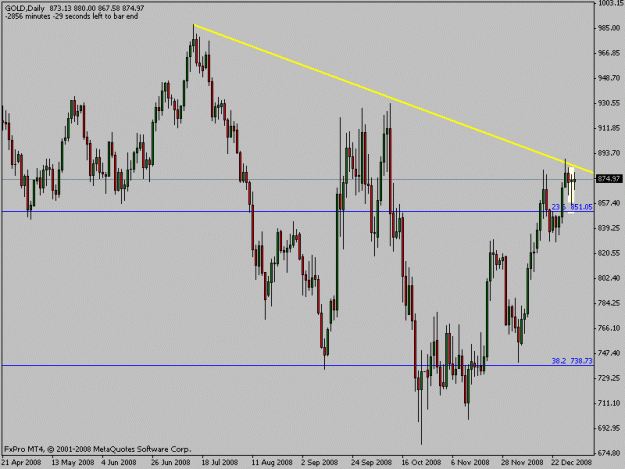Click the 21 Apr 2008 date label
This screenshot has width=625, height=469.
22,462
